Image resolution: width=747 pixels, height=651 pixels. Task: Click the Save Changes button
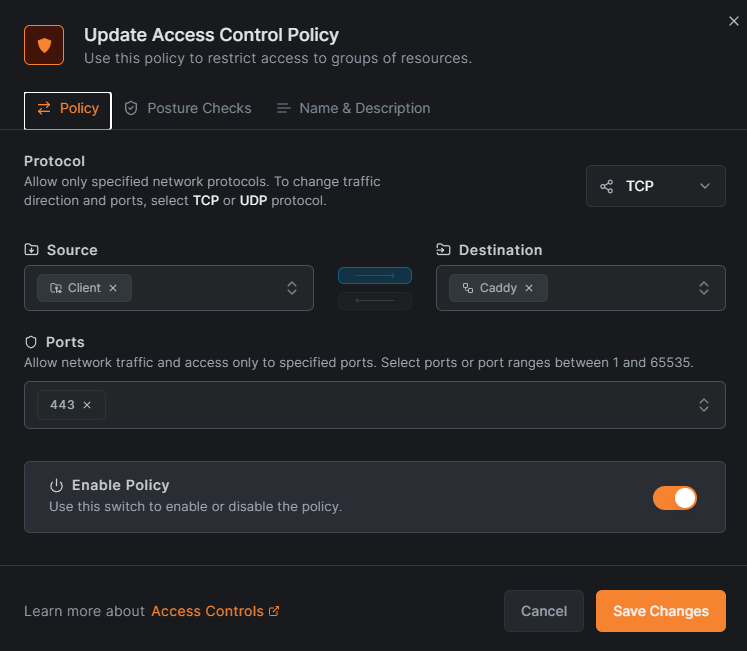[660, 611]
